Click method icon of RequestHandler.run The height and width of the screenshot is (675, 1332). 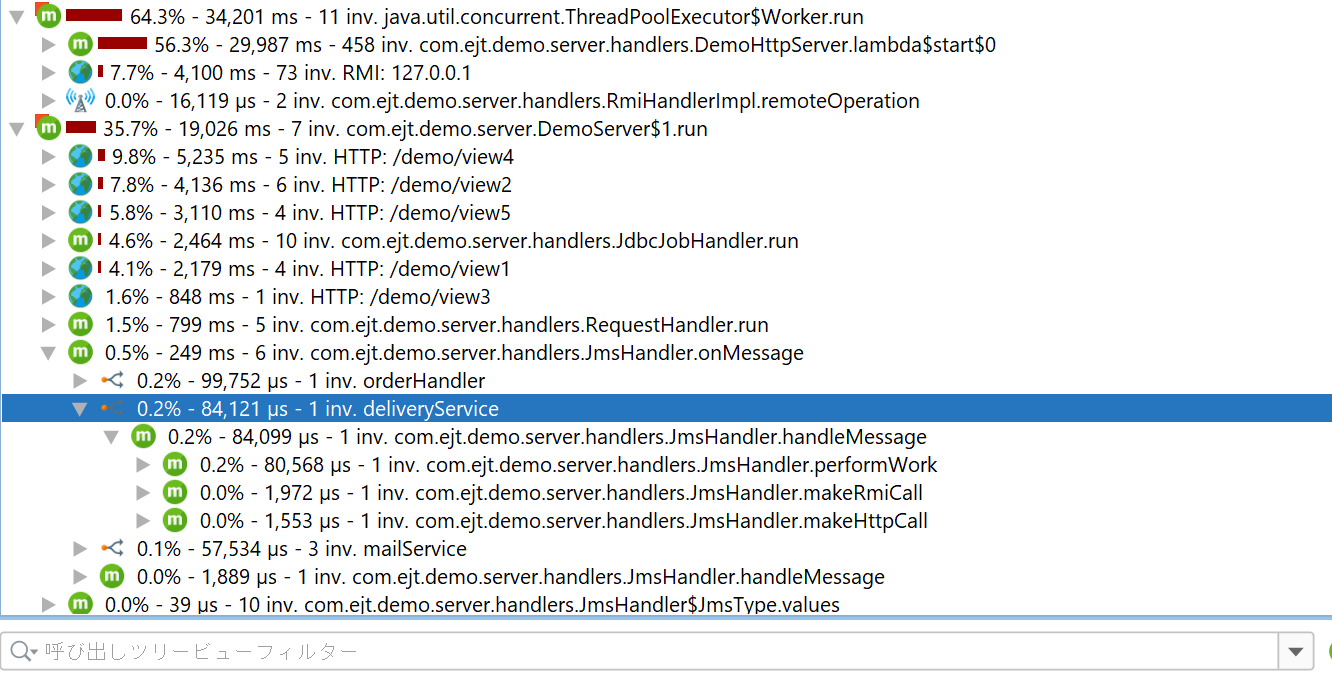[x=80, y=325]
